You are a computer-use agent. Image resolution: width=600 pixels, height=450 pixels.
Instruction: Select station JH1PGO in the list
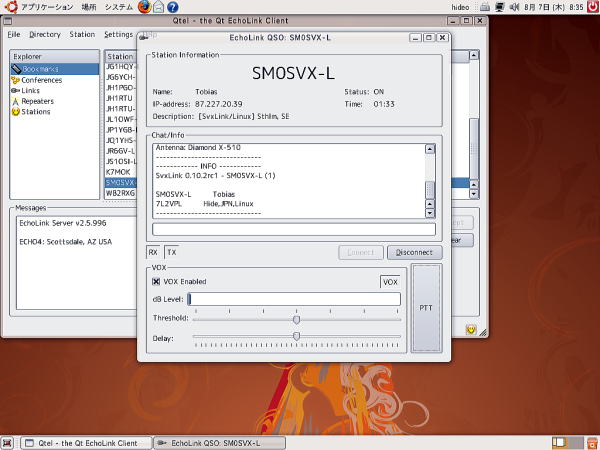pos(120,88)
